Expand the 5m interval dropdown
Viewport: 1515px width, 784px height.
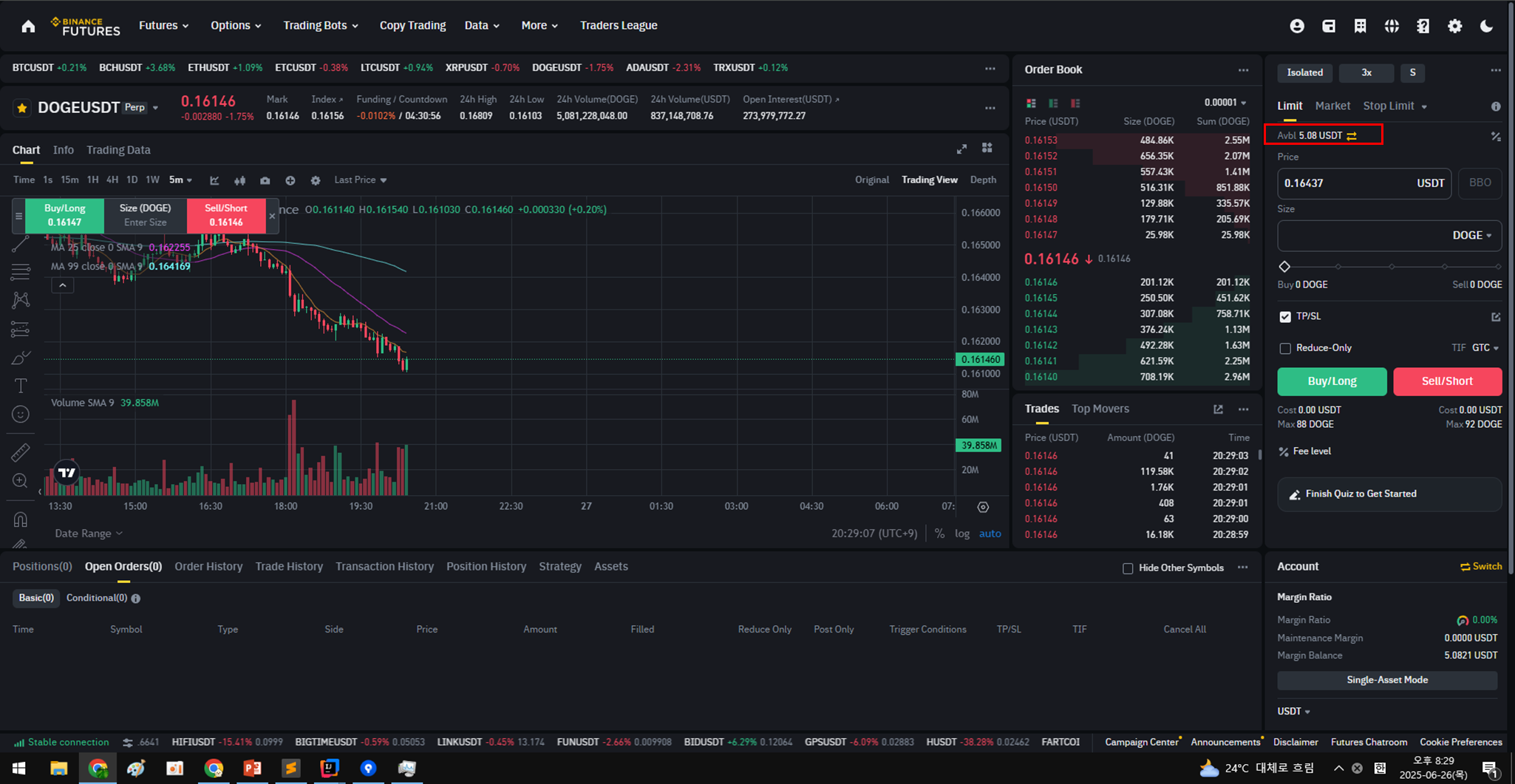click(x=180, y=180)
